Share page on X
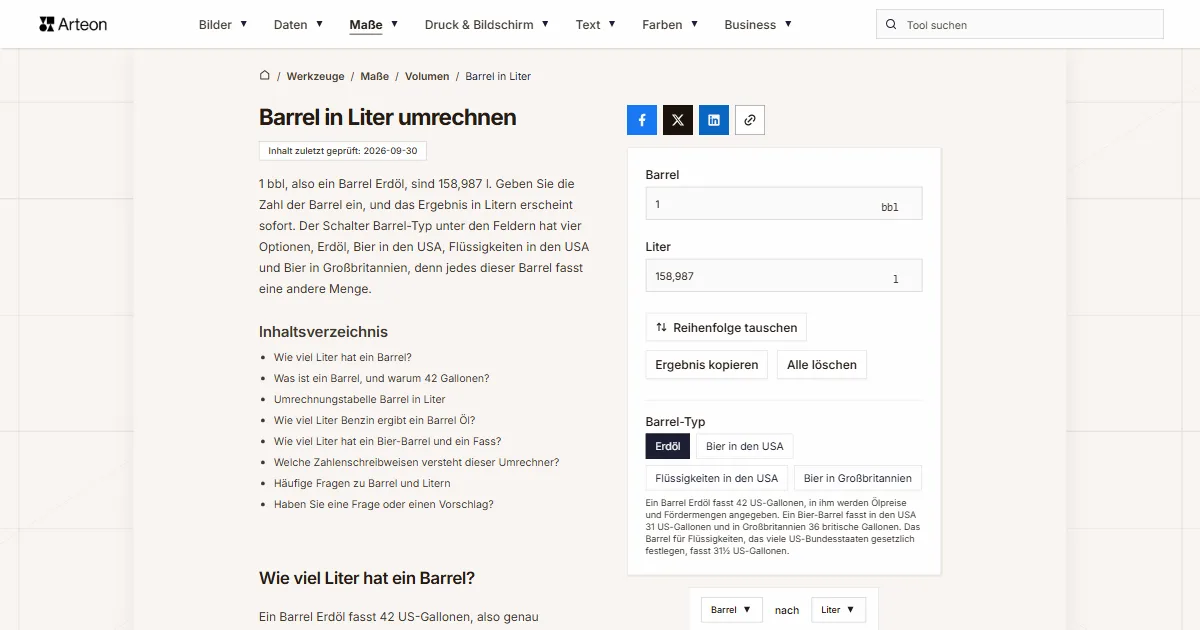The height and width of the screenshot is (630, 1200). point(678,120)
